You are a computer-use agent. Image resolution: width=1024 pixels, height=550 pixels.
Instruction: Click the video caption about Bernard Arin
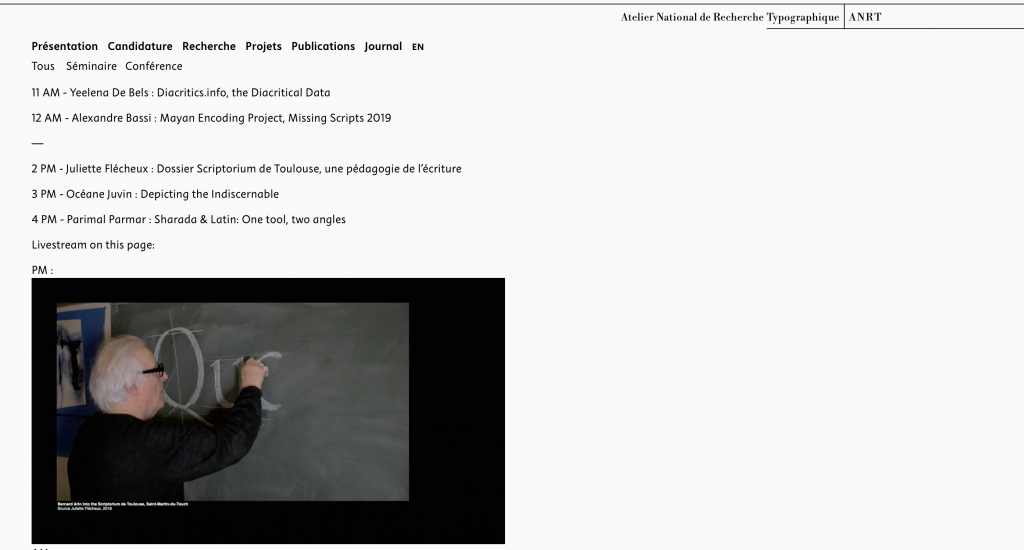tap(123, 506)
